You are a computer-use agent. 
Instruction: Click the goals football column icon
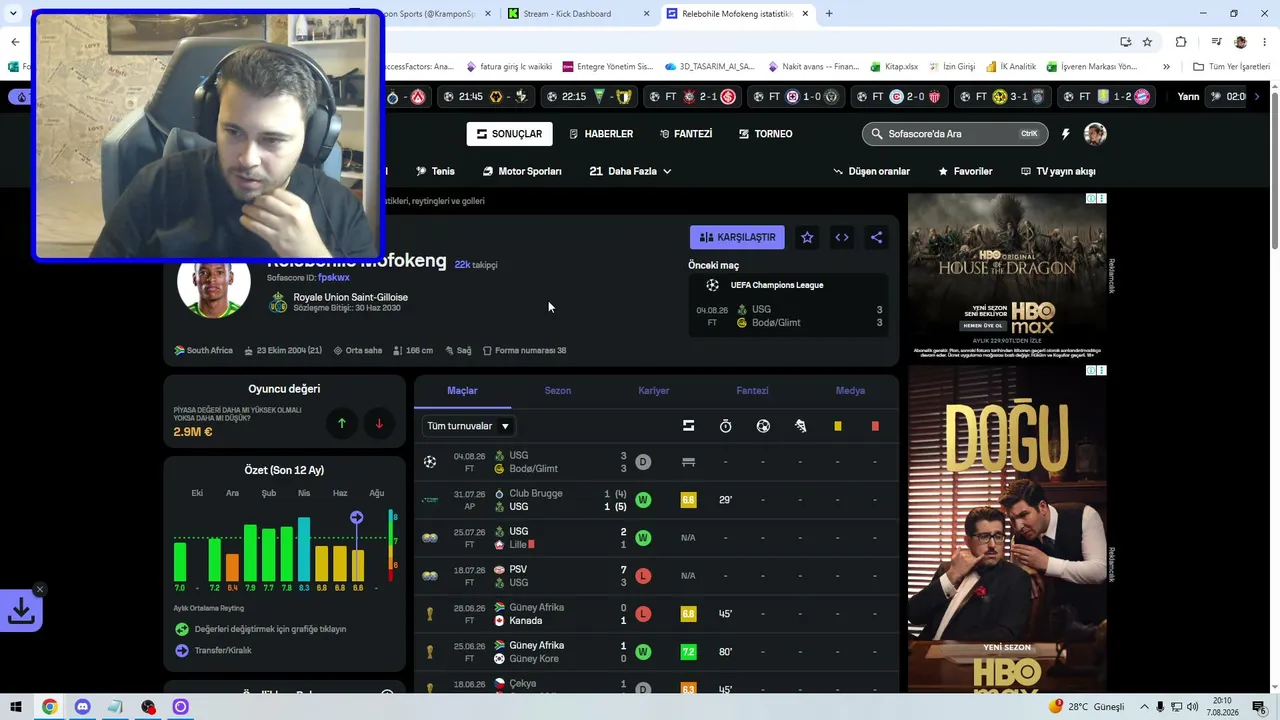[763, 426]
